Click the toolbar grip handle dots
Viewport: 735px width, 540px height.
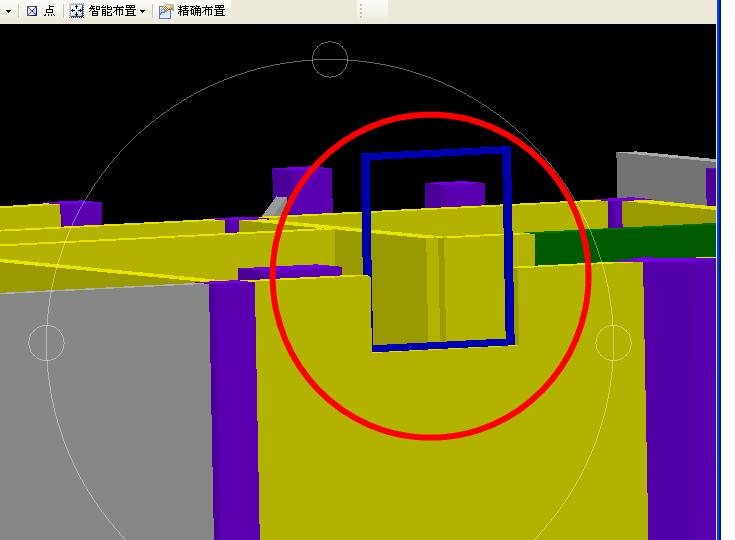pos(360,10)
